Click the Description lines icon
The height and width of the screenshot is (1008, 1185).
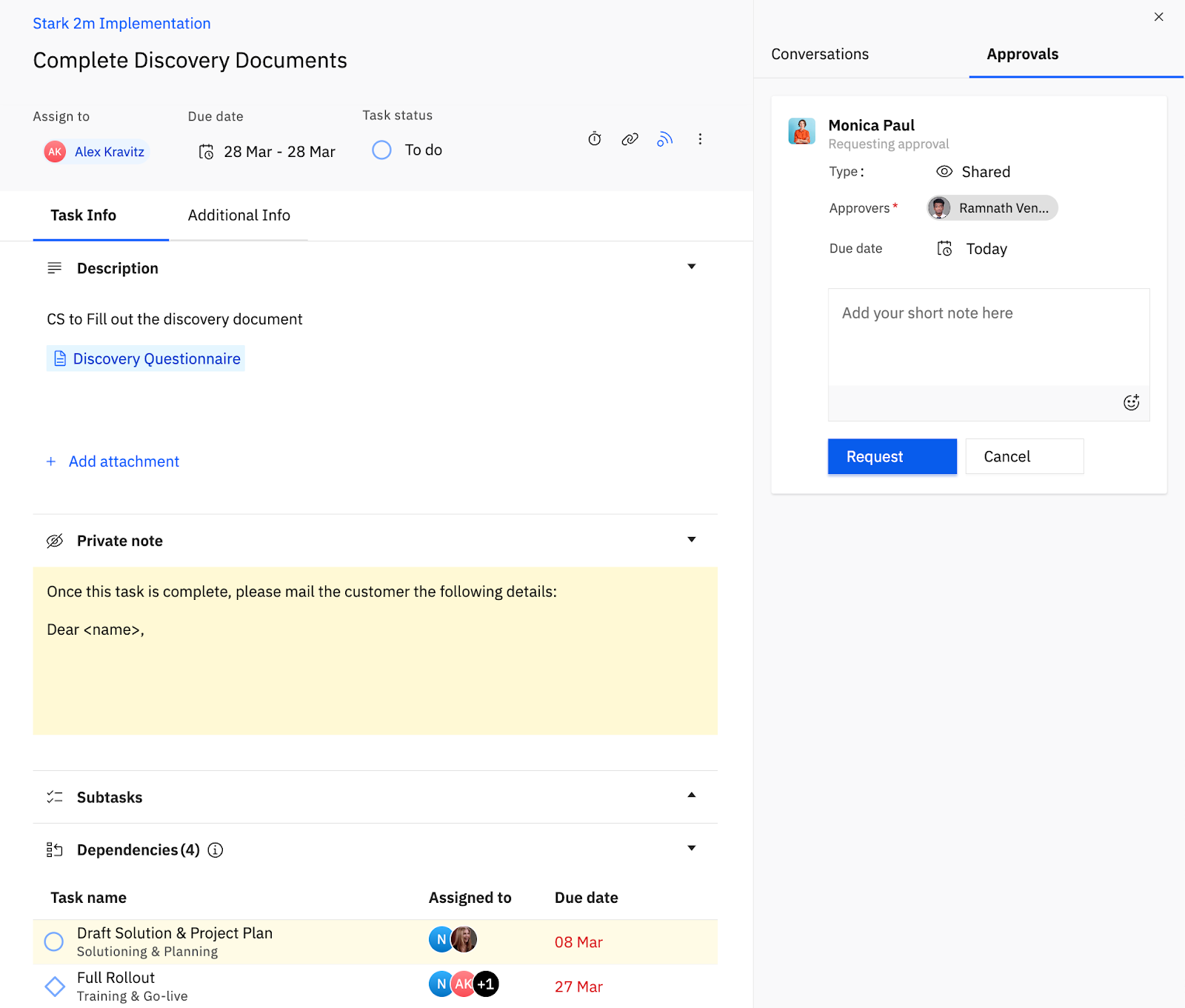pos(54,267)
